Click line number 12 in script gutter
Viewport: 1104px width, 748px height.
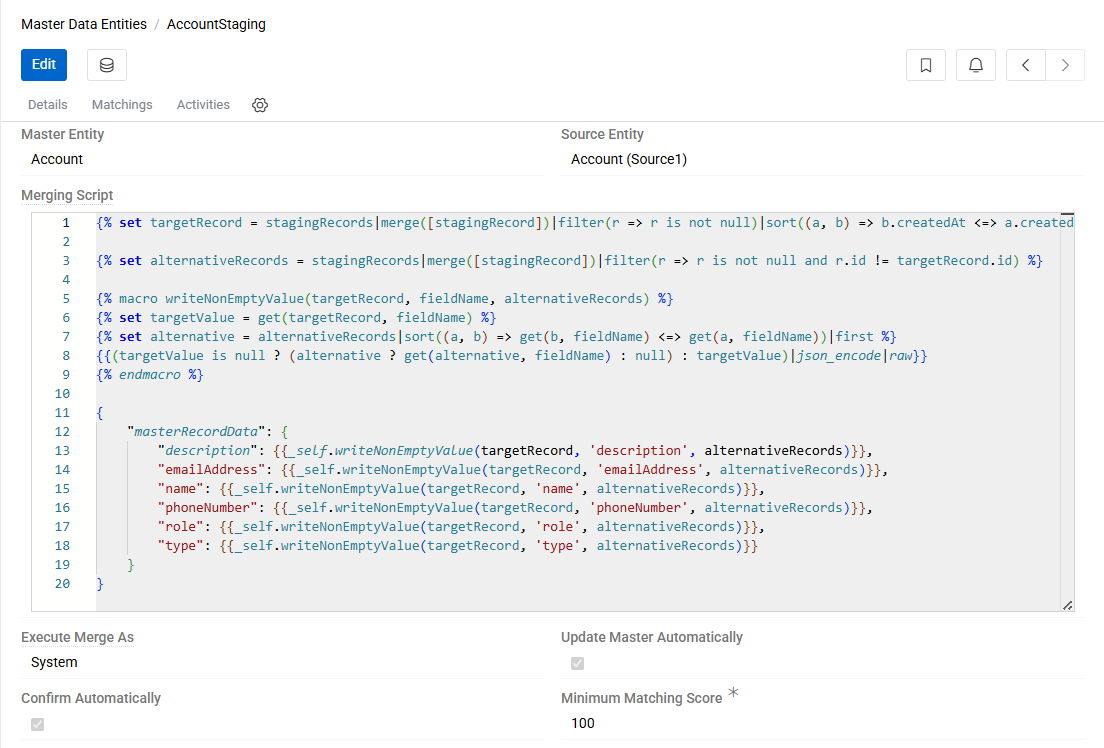62,432
